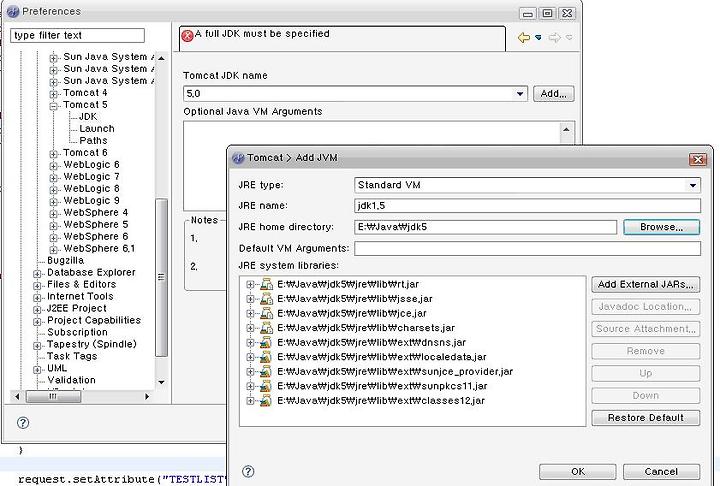This screenshot has width=720, height=486.
Task: Click the rt.jar library icon
Action: 266,284
